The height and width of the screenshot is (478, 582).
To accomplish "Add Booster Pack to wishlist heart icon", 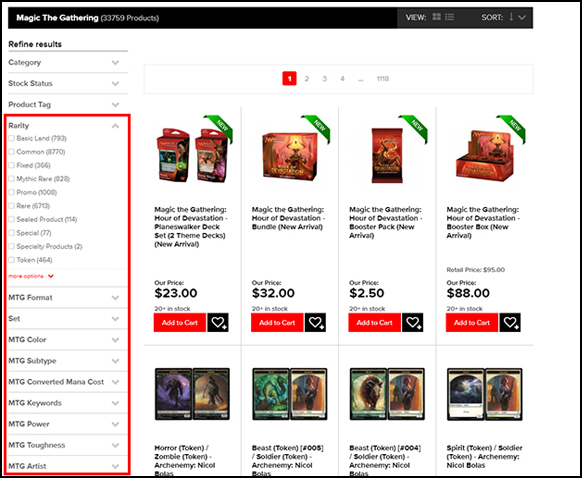I will 413,322.
